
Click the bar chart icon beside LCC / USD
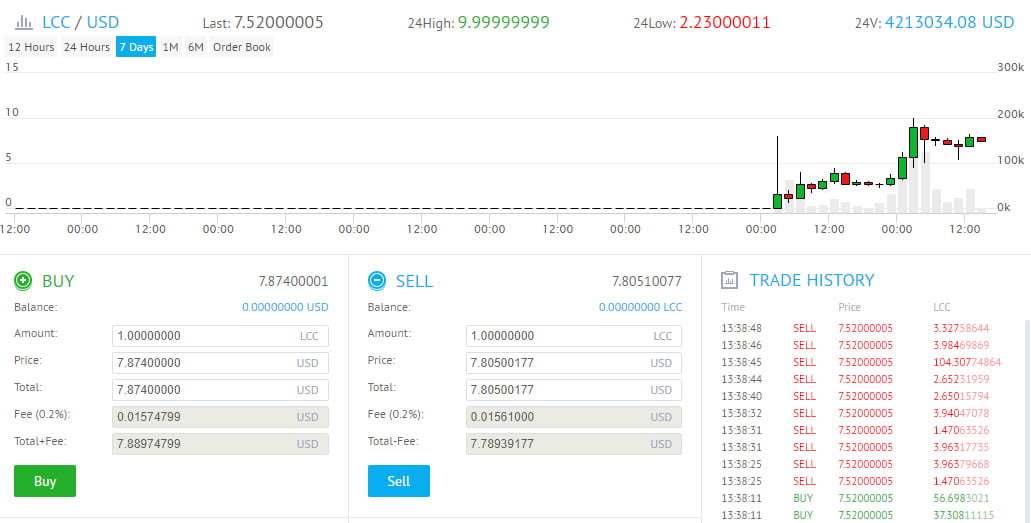(x=24, y=23)
